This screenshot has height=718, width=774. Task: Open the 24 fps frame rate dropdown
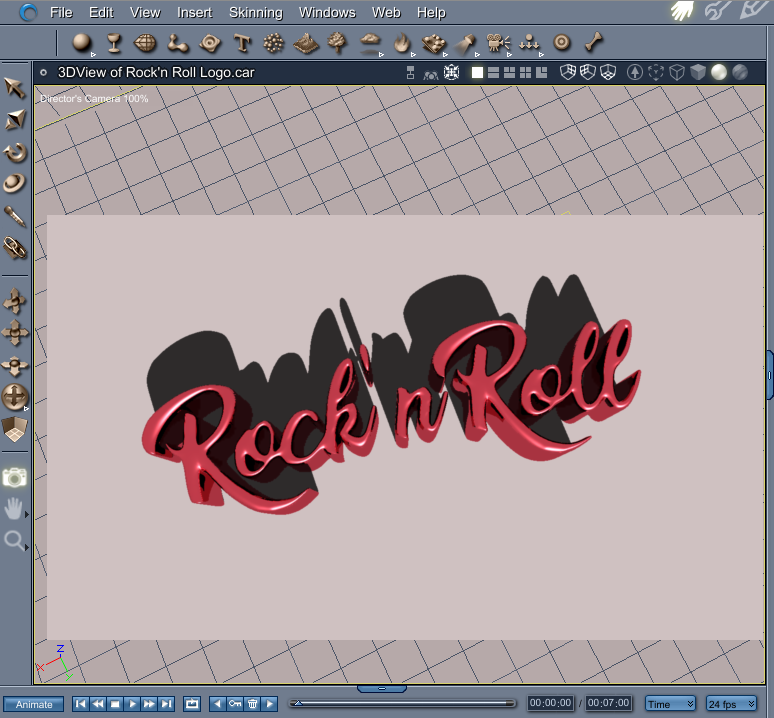[x=732, y=704]
